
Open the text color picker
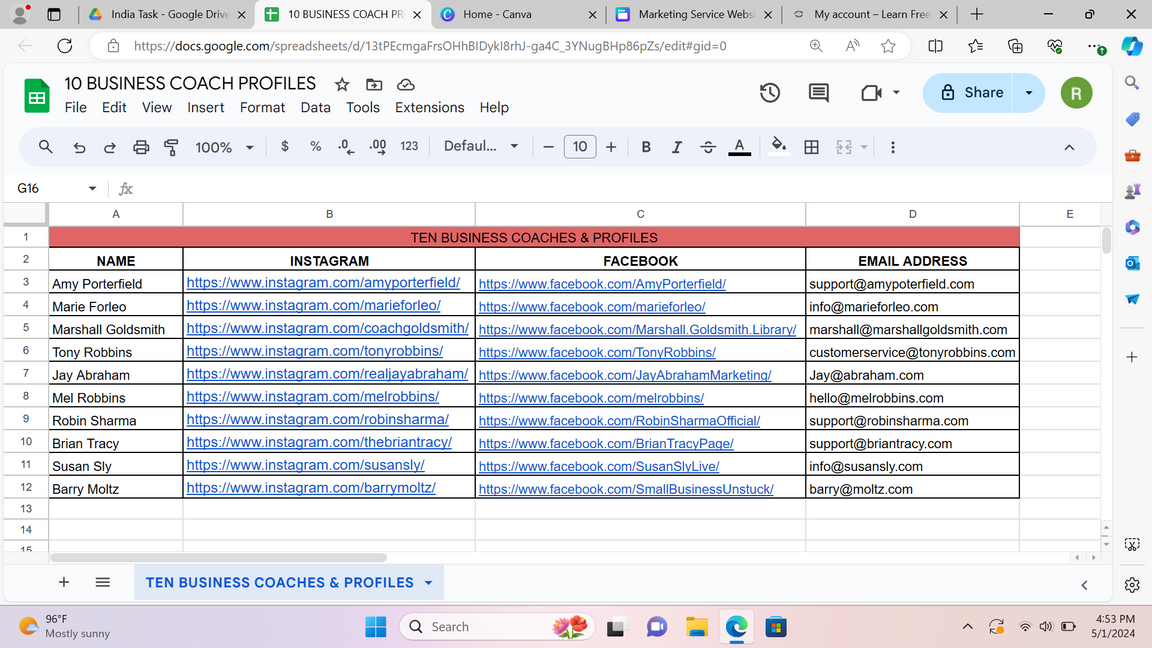[x=739, y=147]
